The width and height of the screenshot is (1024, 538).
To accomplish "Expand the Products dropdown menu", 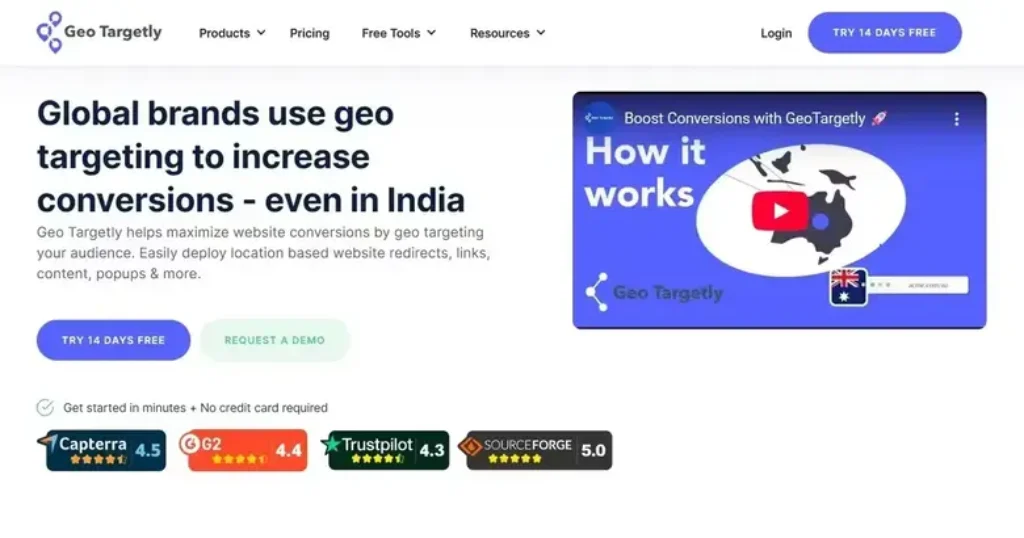I will click(x=232, y=33).
